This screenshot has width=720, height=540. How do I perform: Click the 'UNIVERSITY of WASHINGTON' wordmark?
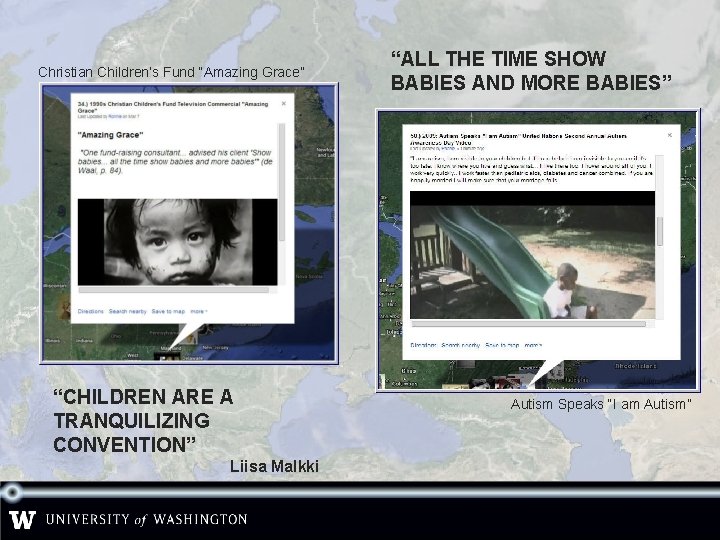tap(146, 519)
